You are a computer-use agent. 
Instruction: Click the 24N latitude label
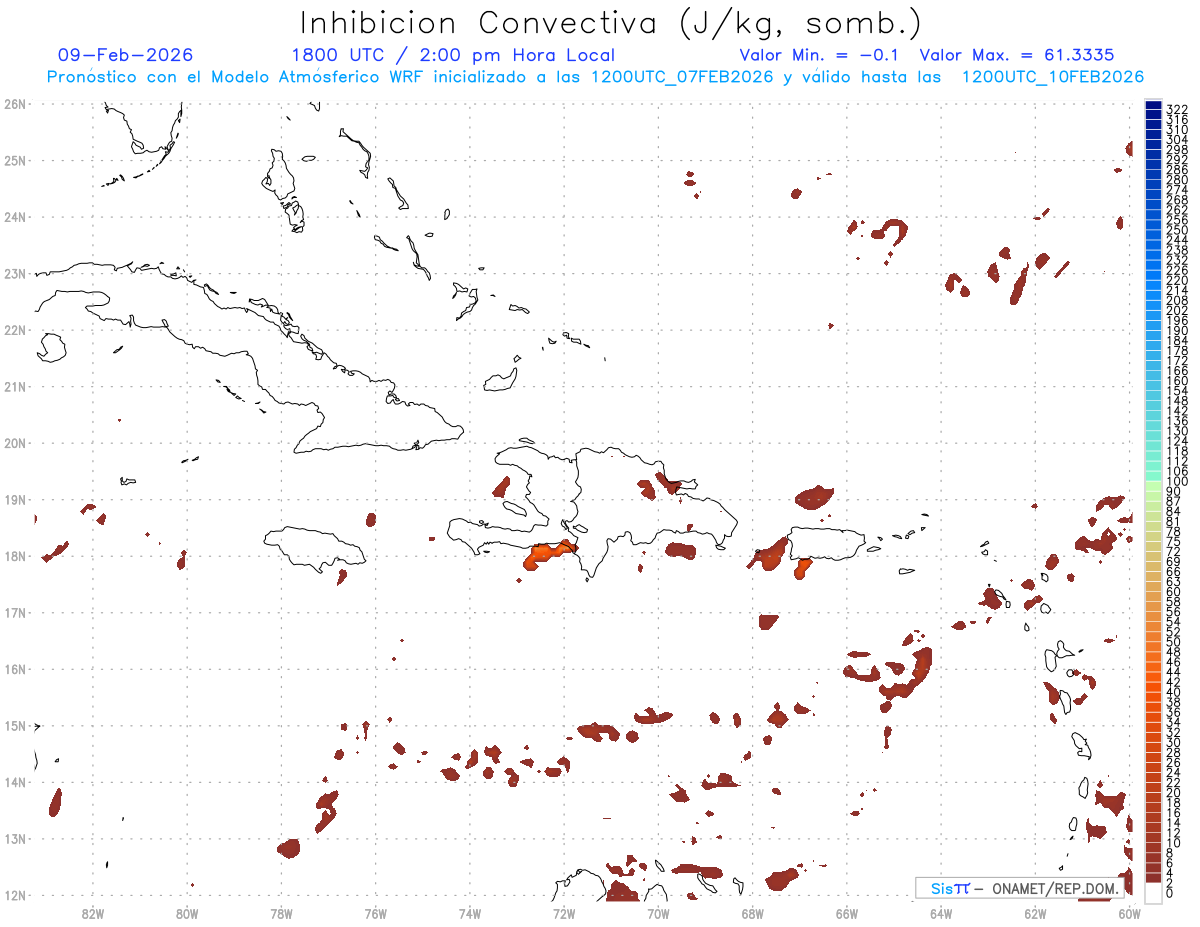(x=15, y=216)
